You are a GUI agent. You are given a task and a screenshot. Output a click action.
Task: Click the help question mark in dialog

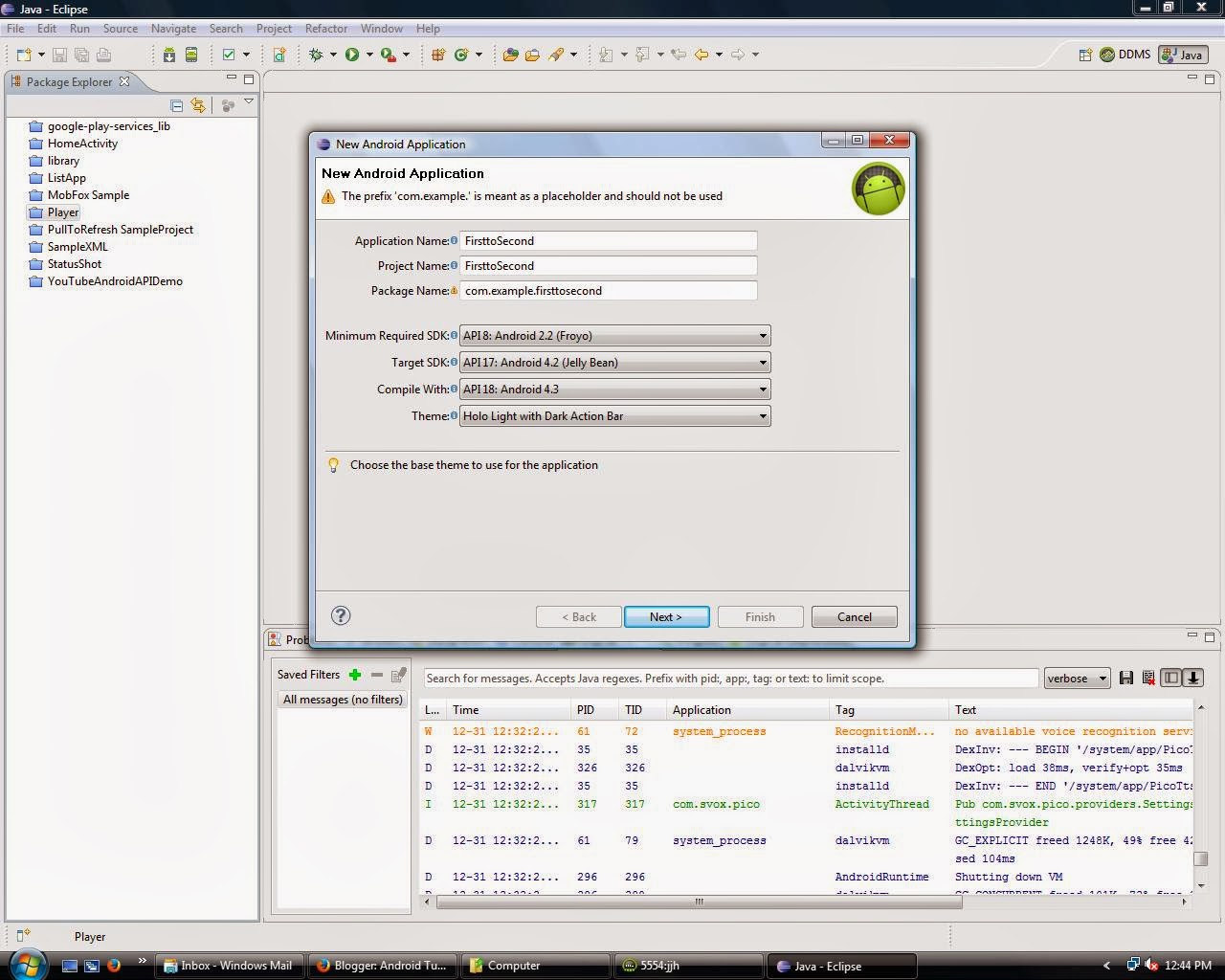[x=340, y=615]
